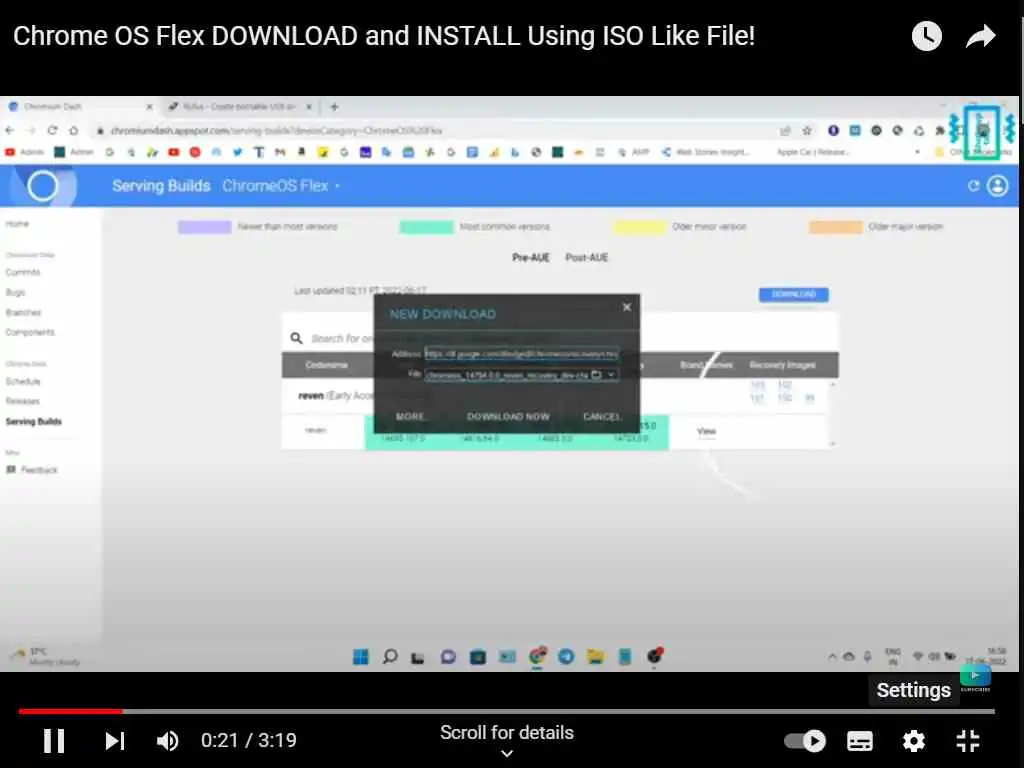The height and width of the screenshot is (768, 1024).
Task: Click the search magnifier icon in table
Action: coord(296,338)
